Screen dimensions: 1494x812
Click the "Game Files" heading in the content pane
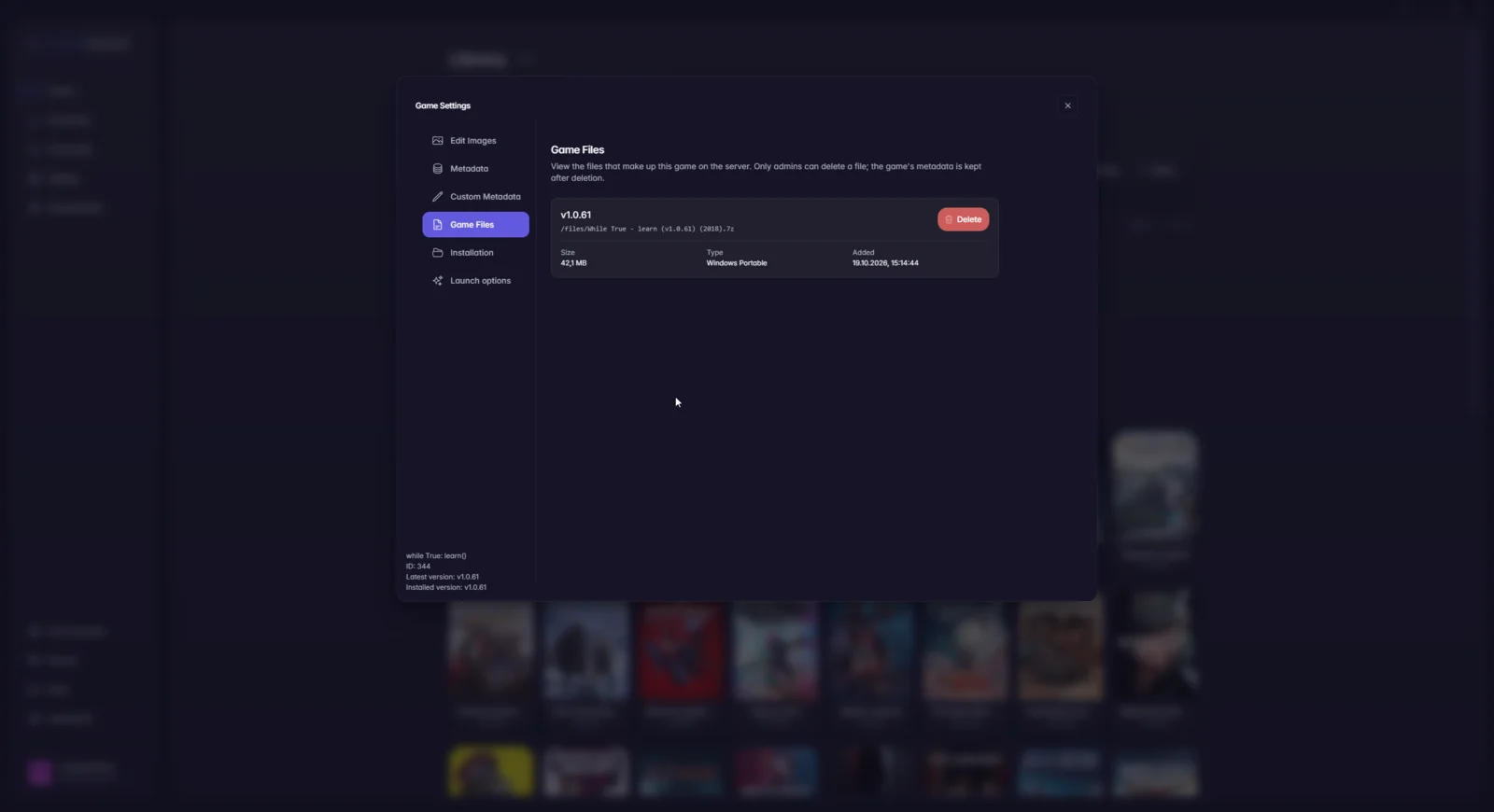(577, 149)
